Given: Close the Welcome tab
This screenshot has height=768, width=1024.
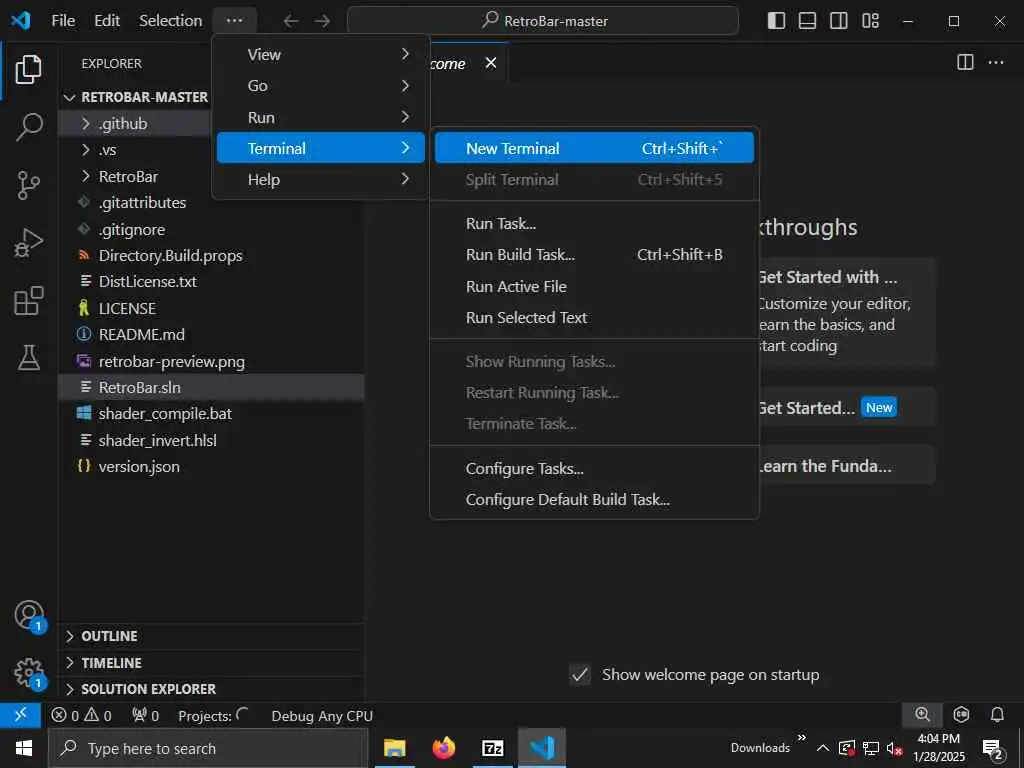Looking at the screenshot, I should 491,63.
